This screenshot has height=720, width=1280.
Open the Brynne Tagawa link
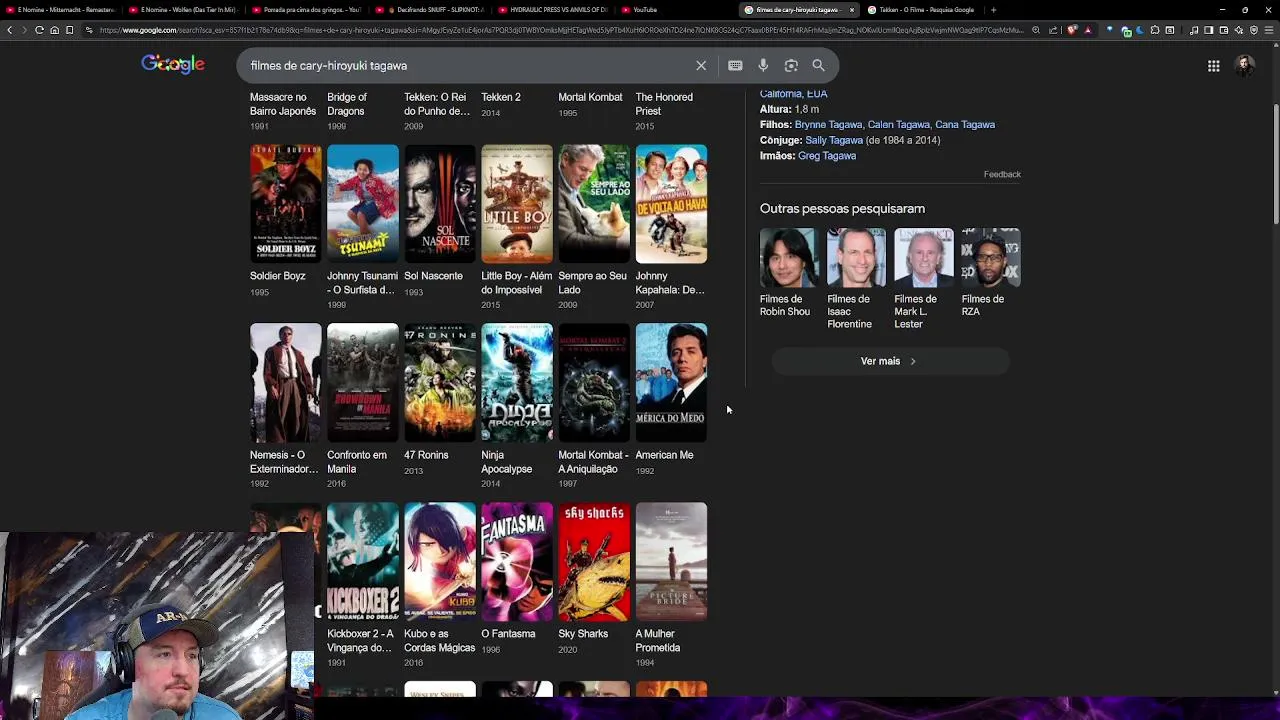click(x=828, y=125)
